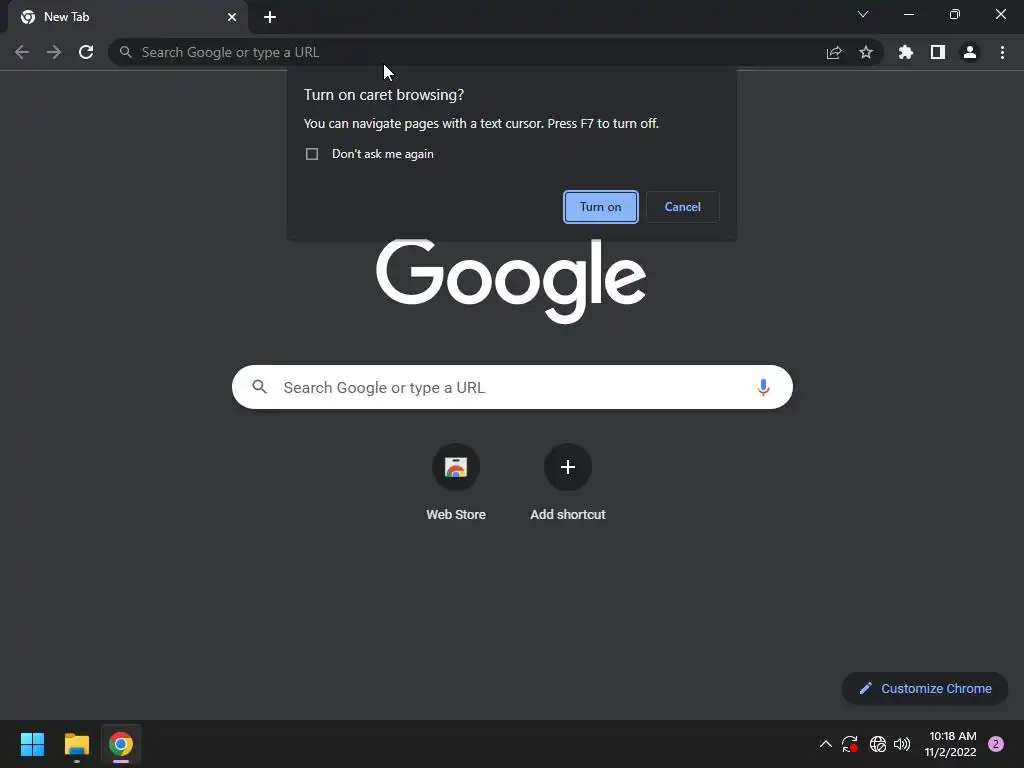Viewport: 1024px width, 768px height.
Task: Click the Add shortcut plus icon
Action: 568,467
